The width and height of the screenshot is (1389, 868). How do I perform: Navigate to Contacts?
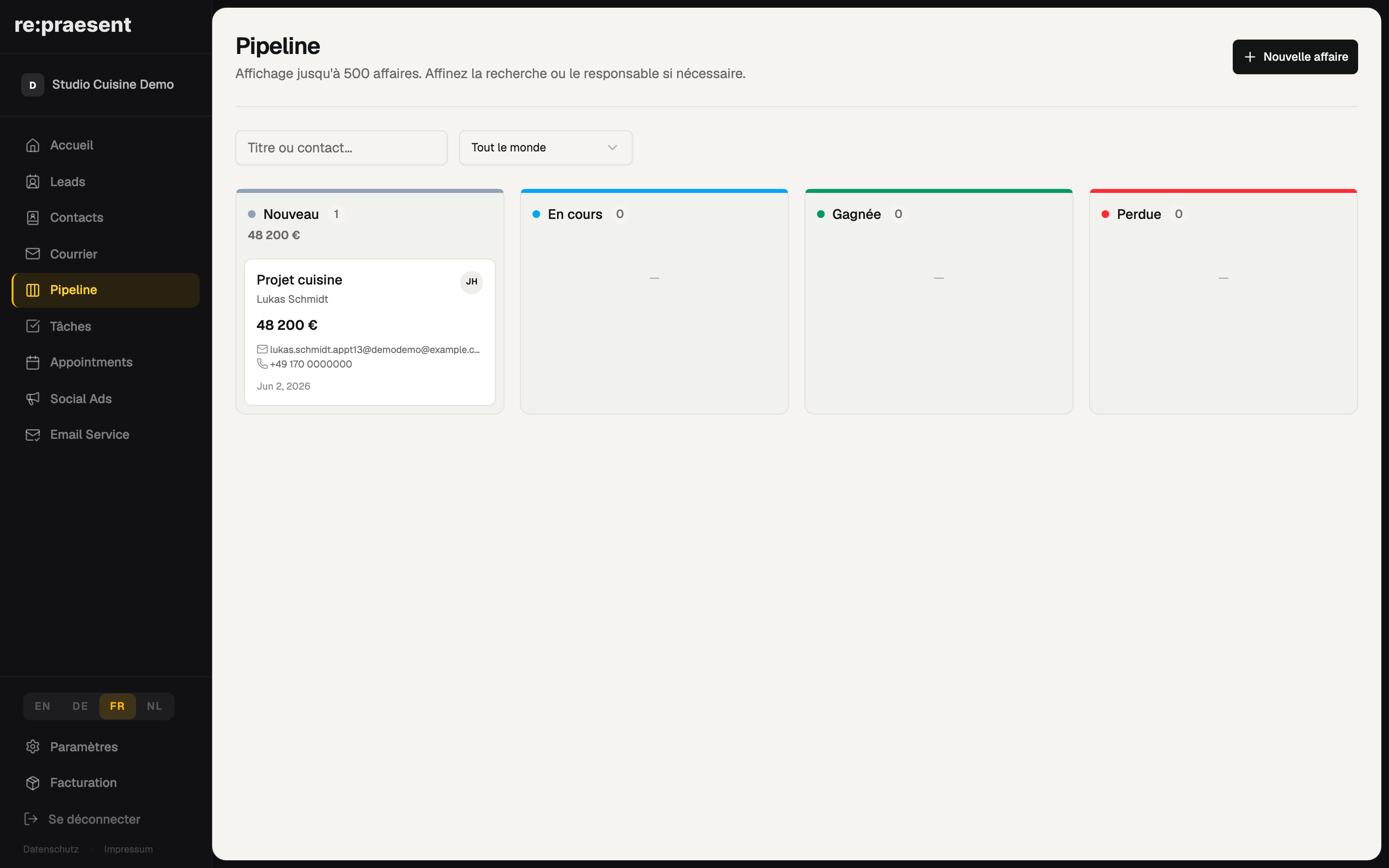click(x=106, y=217)
